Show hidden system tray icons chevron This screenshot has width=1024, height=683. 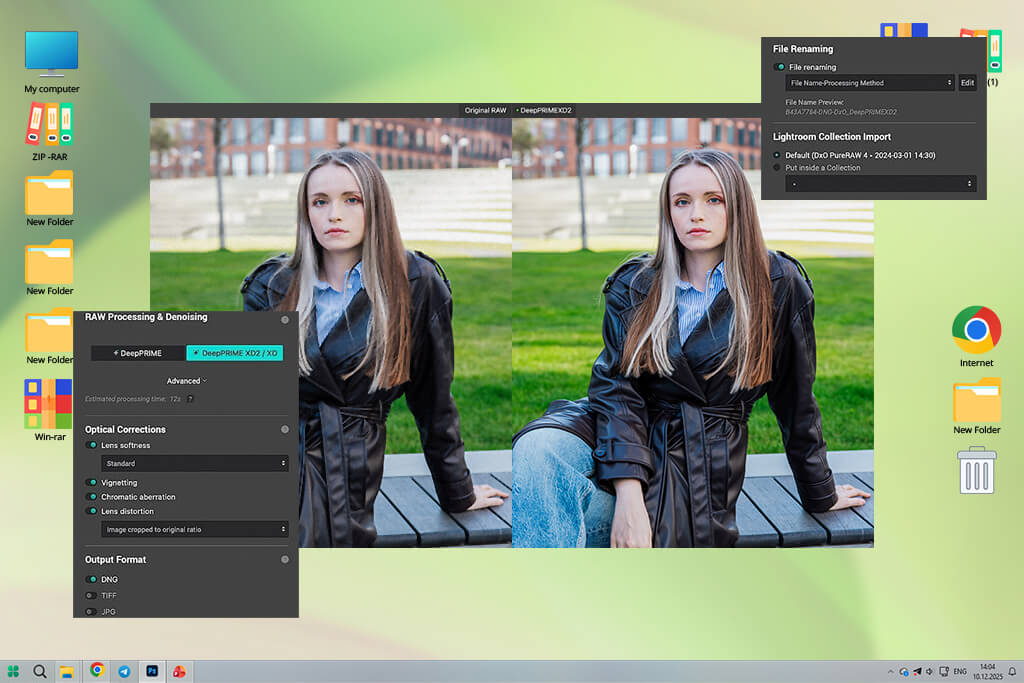pyautogui.click(x=890, y=671)
